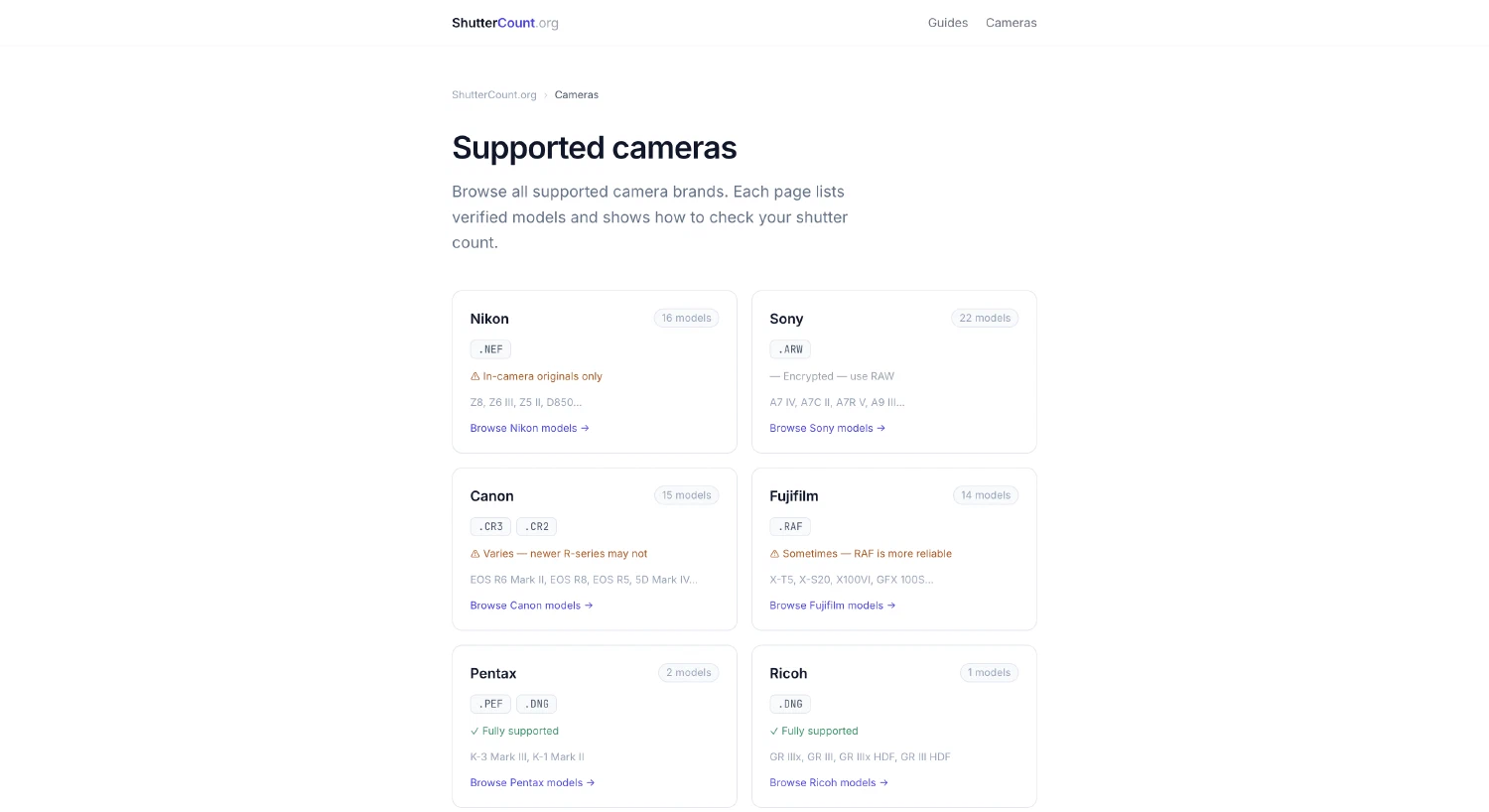This screenshot has height=812, width=1489.
Task: Click the 16 models badge on Nikon
Action: pos(686,319)
